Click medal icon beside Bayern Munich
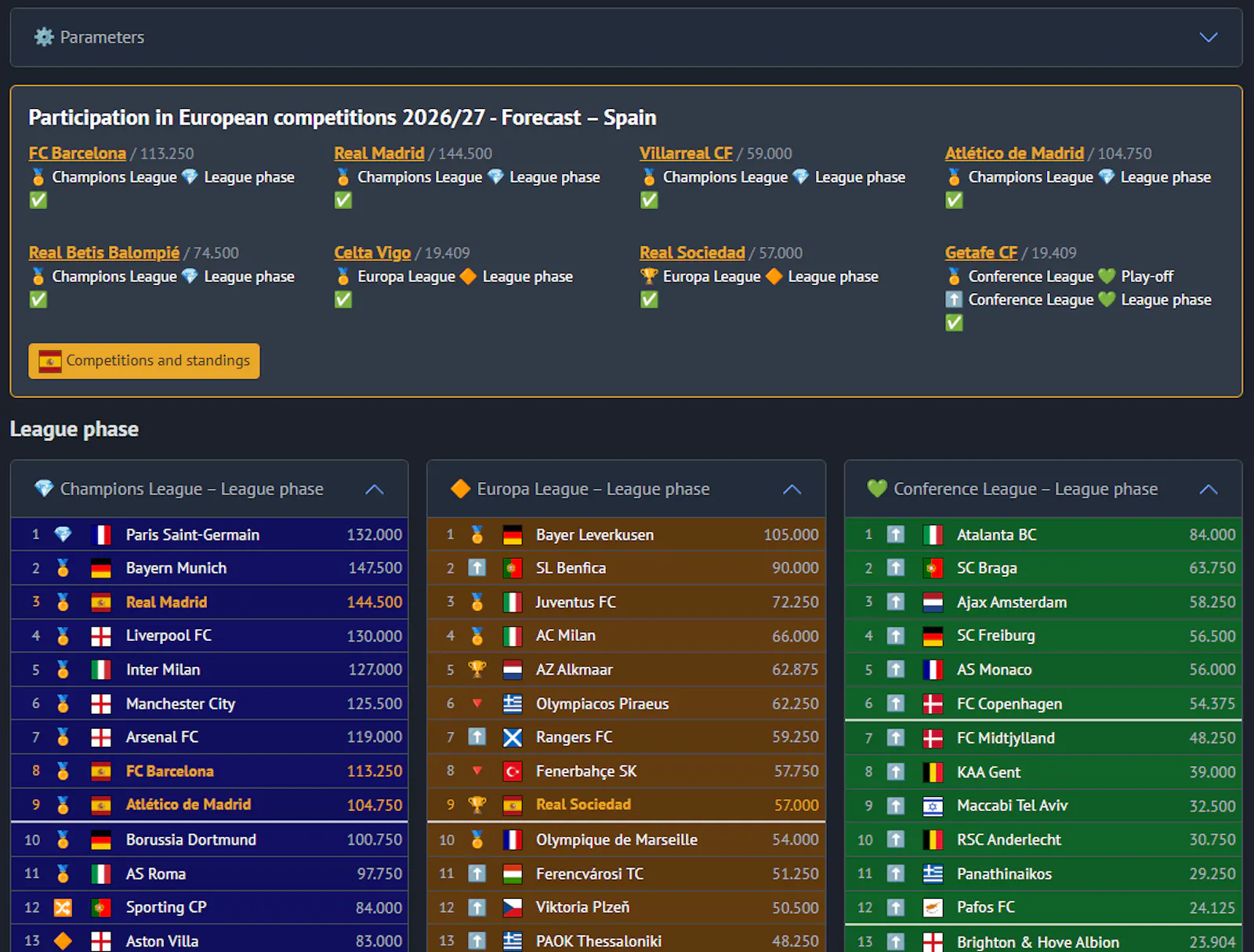The image size is (1254, 952). click(x=63, y=568)
